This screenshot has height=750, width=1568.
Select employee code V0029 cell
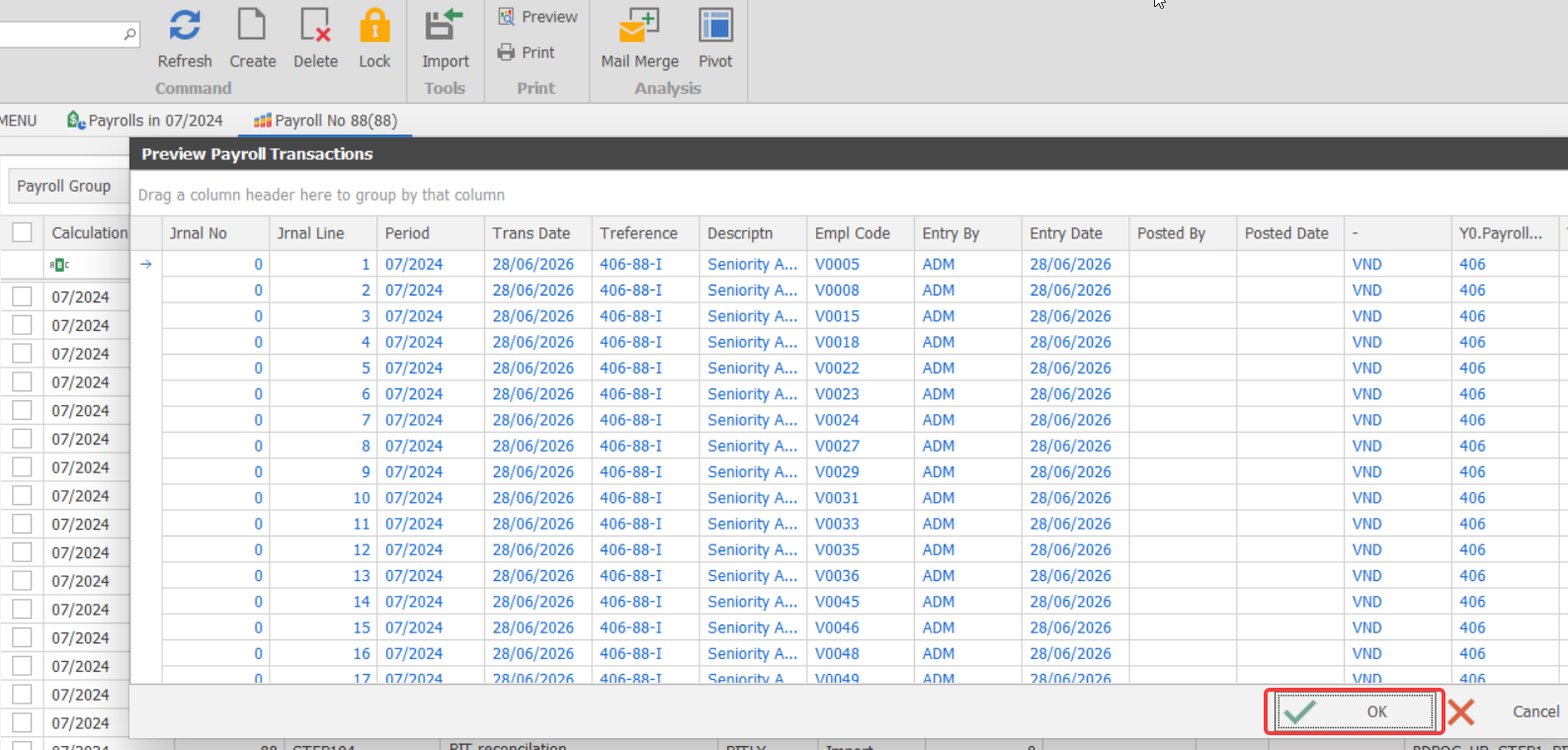(861, 472)
